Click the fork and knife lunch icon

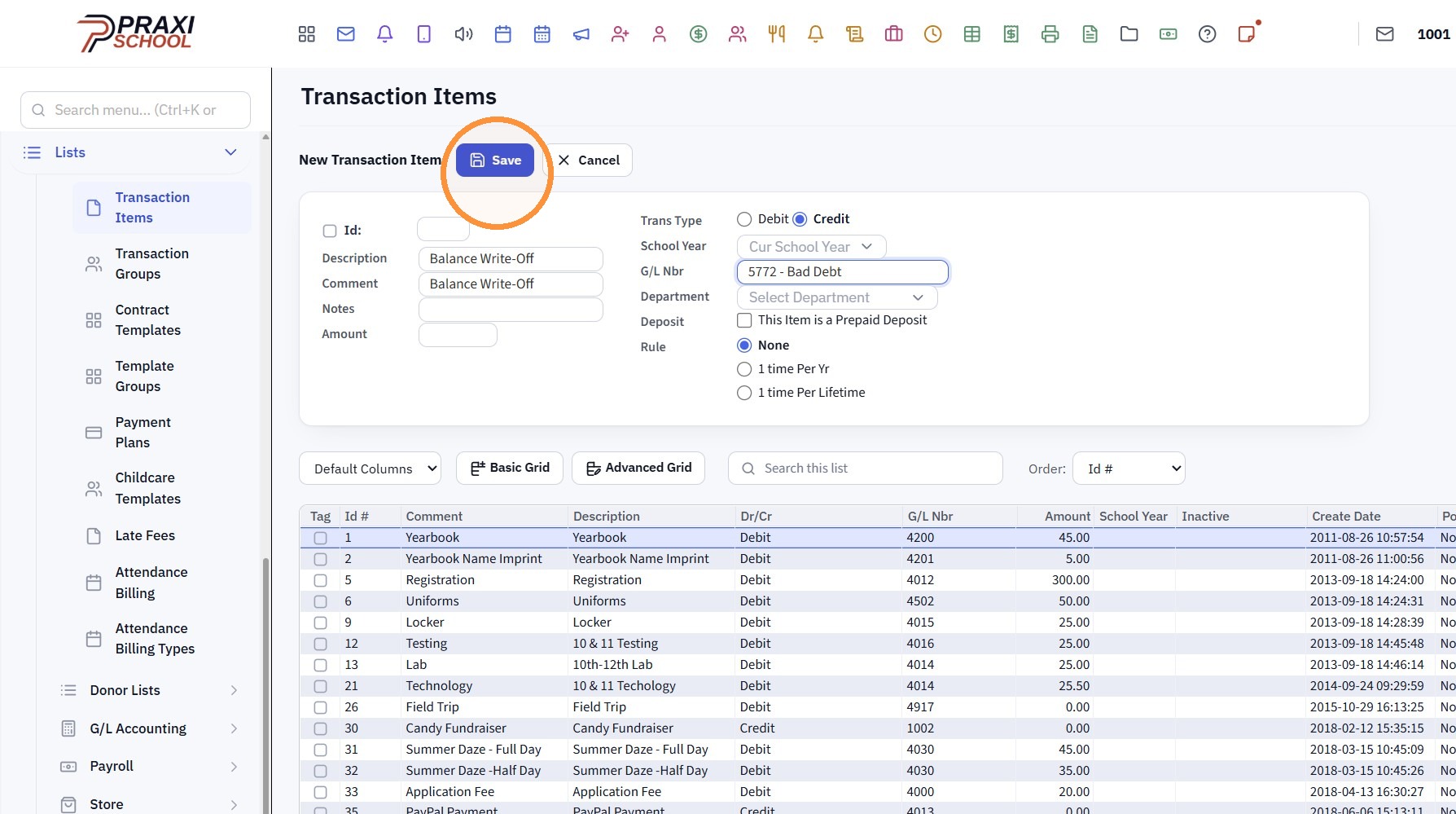pyautogui.click(x=777, y=34)
